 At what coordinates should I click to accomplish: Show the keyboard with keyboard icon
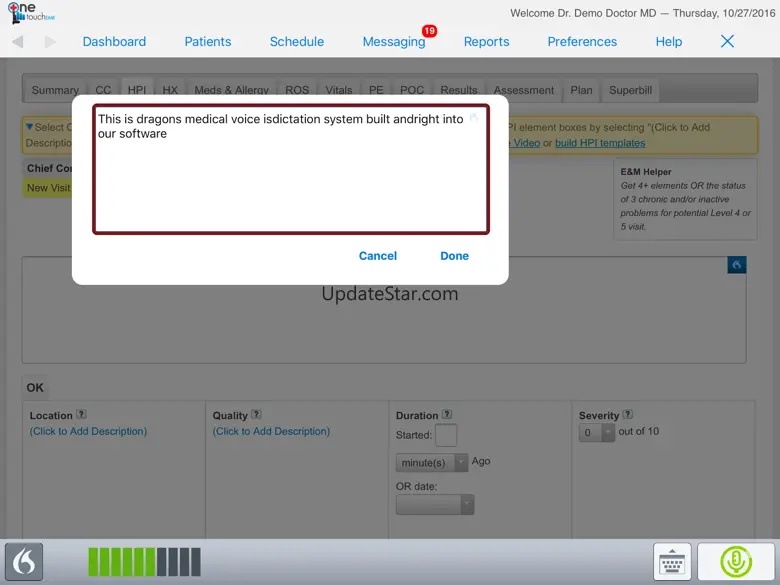672,562
